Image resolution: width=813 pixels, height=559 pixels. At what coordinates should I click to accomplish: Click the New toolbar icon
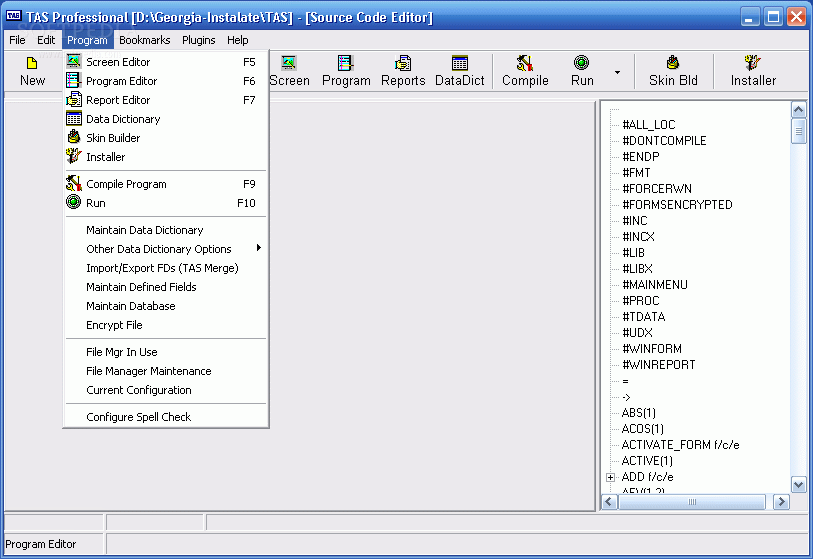(x=32, y=72)
